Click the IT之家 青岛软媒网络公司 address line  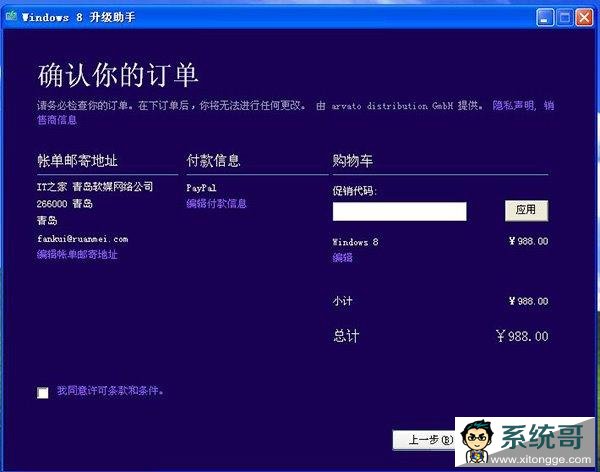95,187
